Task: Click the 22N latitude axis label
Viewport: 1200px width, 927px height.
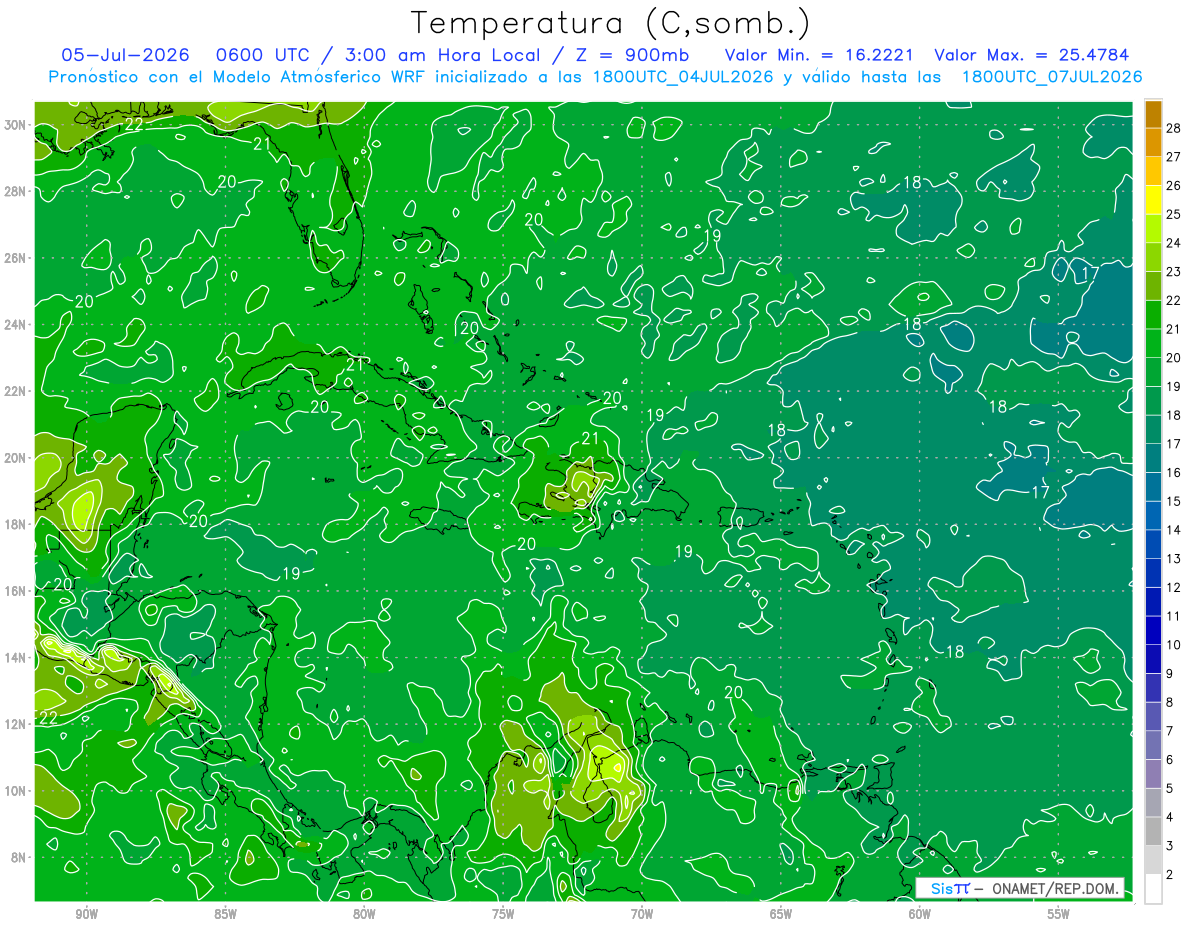Action: tap(17, 391)
